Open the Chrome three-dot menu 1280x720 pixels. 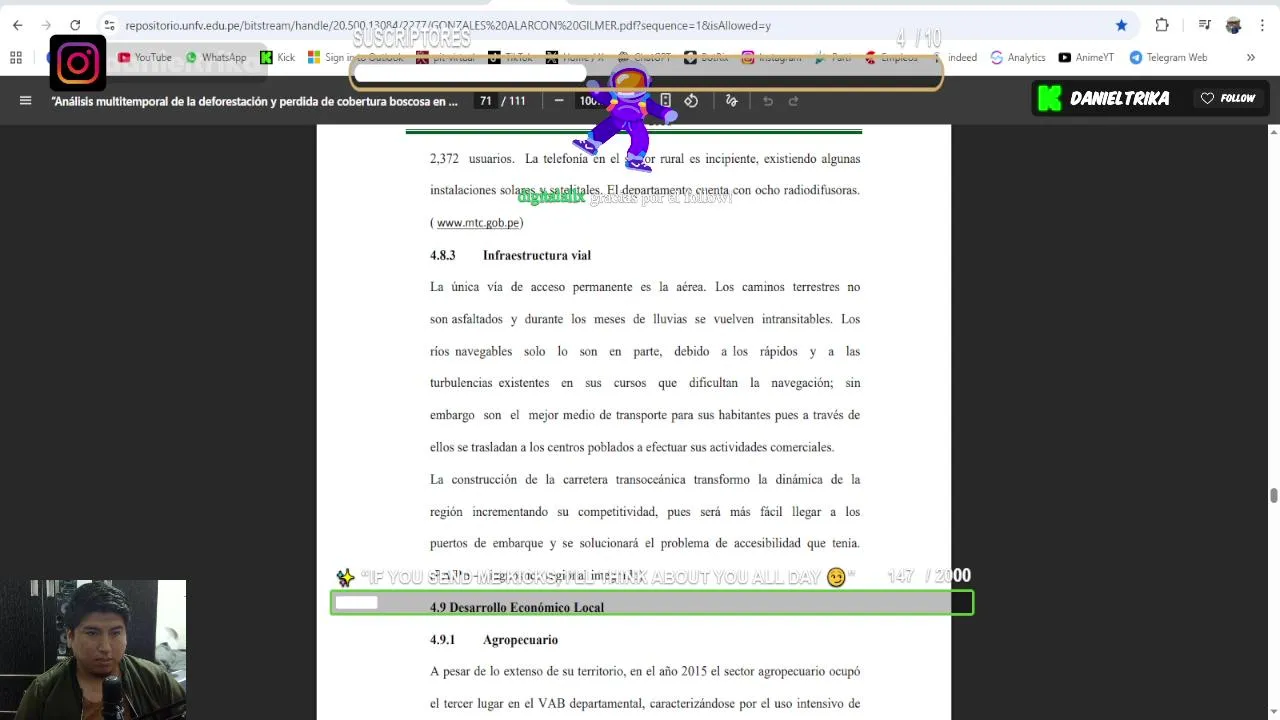pos(1262,25)
